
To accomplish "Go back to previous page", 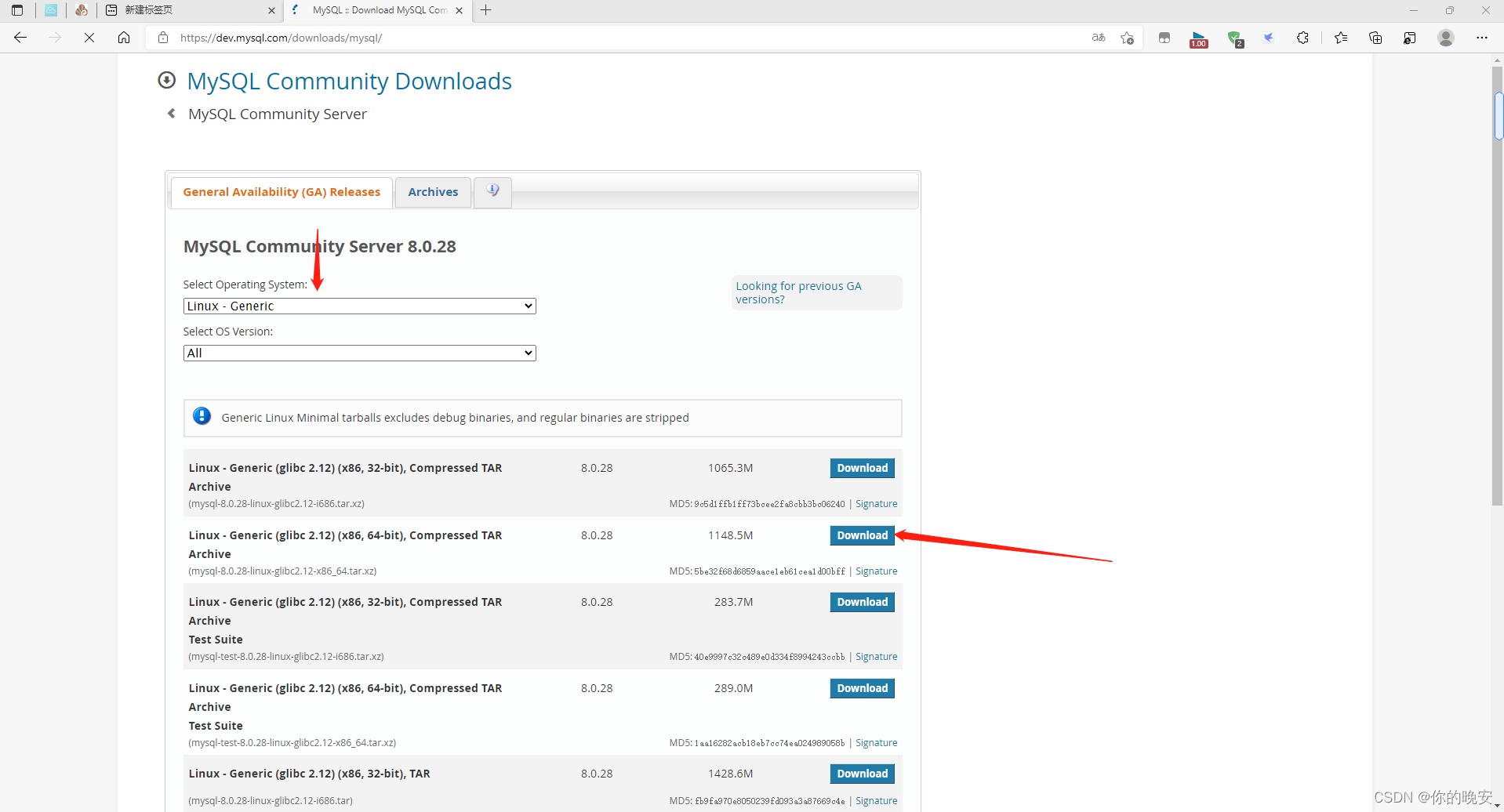I will point(20,38).
